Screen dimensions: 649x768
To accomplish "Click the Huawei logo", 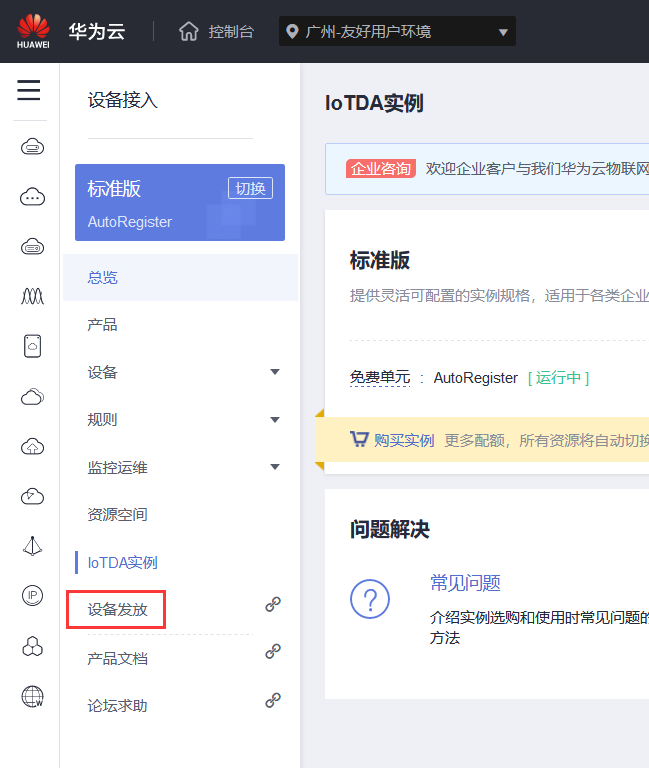I will (33, 31).
